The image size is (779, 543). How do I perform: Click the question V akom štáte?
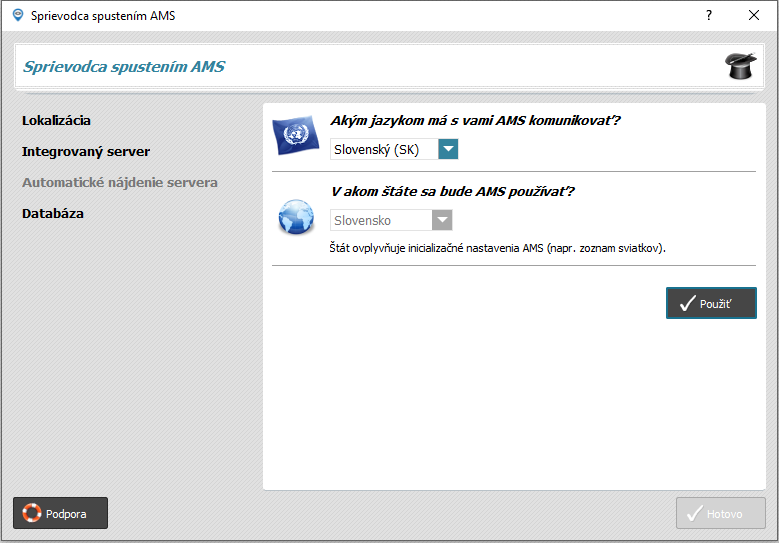click(x=453, y=192)
